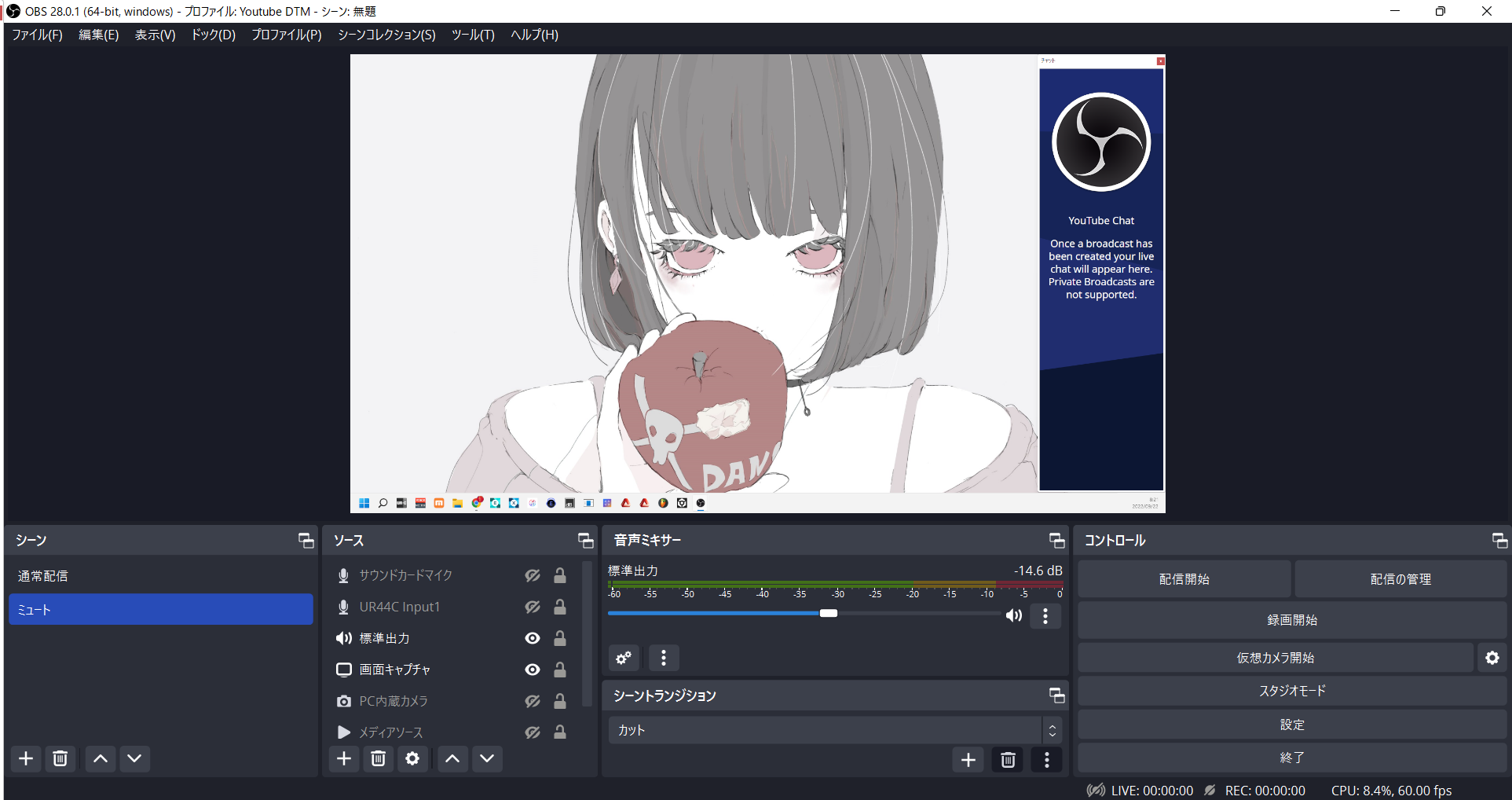Remove scene transition trash icon
This screenshot has width=1512, height=800.
[1009, 760]
